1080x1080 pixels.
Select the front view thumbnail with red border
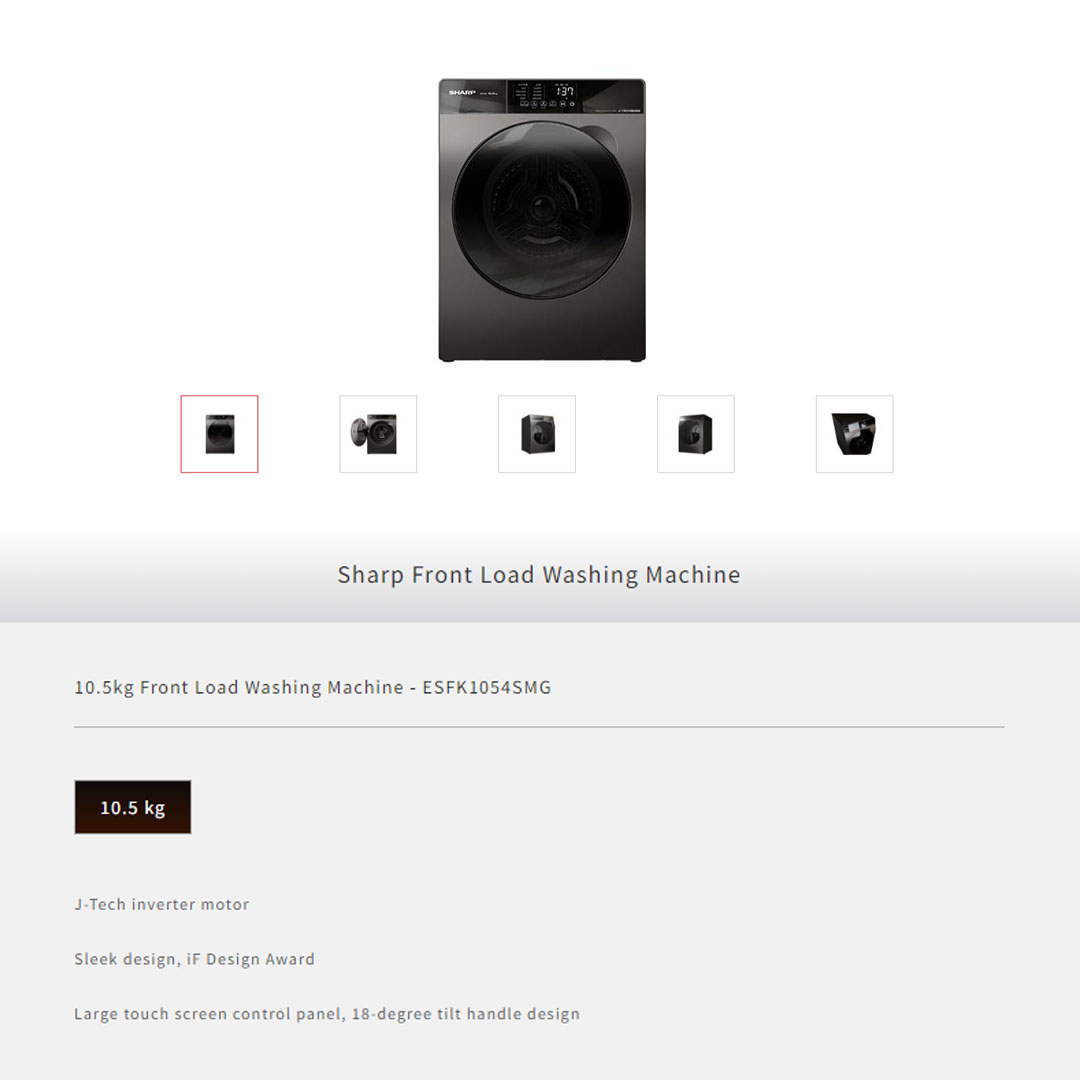tap(219, 434)
